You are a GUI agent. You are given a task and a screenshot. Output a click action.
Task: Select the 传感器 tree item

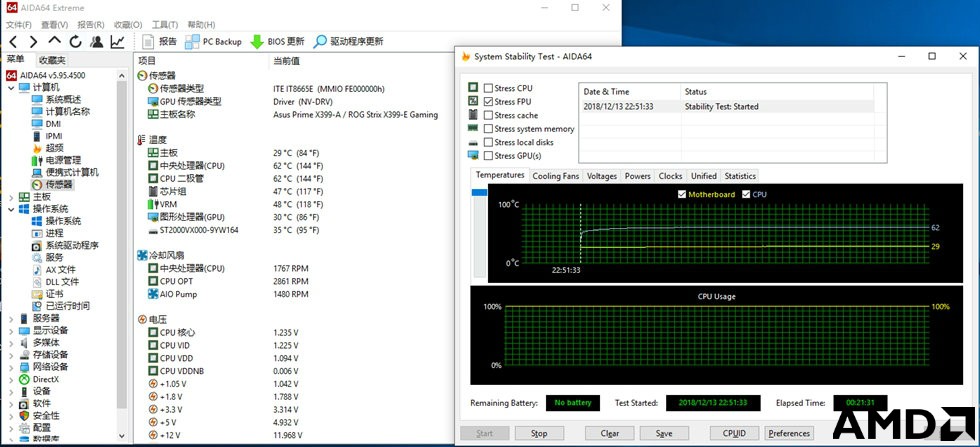[x=52, y=184]
